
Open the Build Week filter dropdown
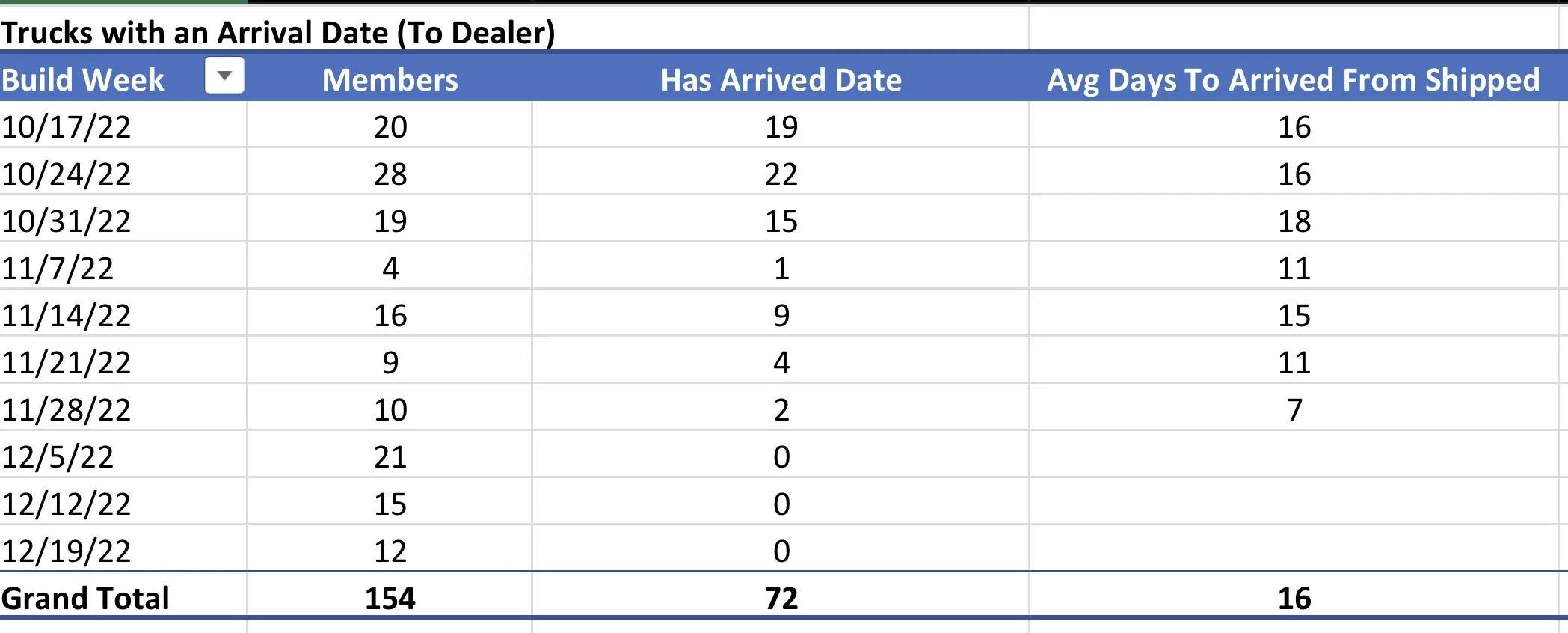coord(224,76)
